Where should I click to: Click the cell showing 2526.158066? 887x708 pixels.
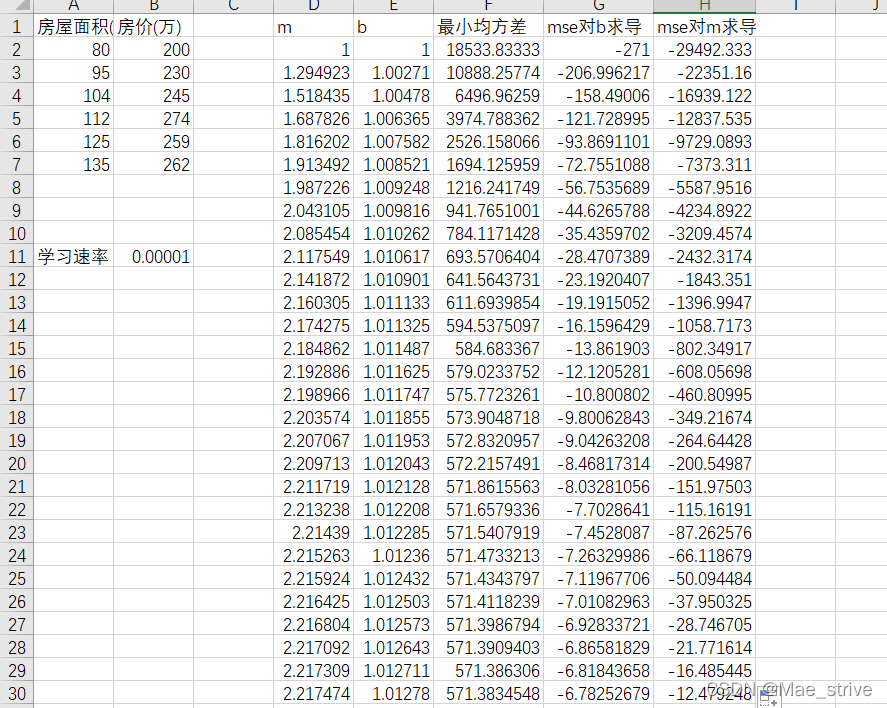[x=489, y=142]
